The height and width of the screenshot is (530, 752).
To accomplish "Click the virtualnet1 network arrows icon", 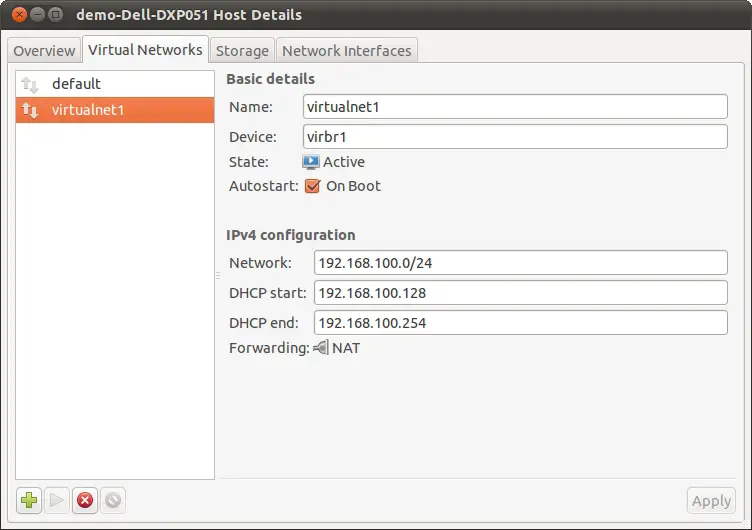I will point(30,111).
